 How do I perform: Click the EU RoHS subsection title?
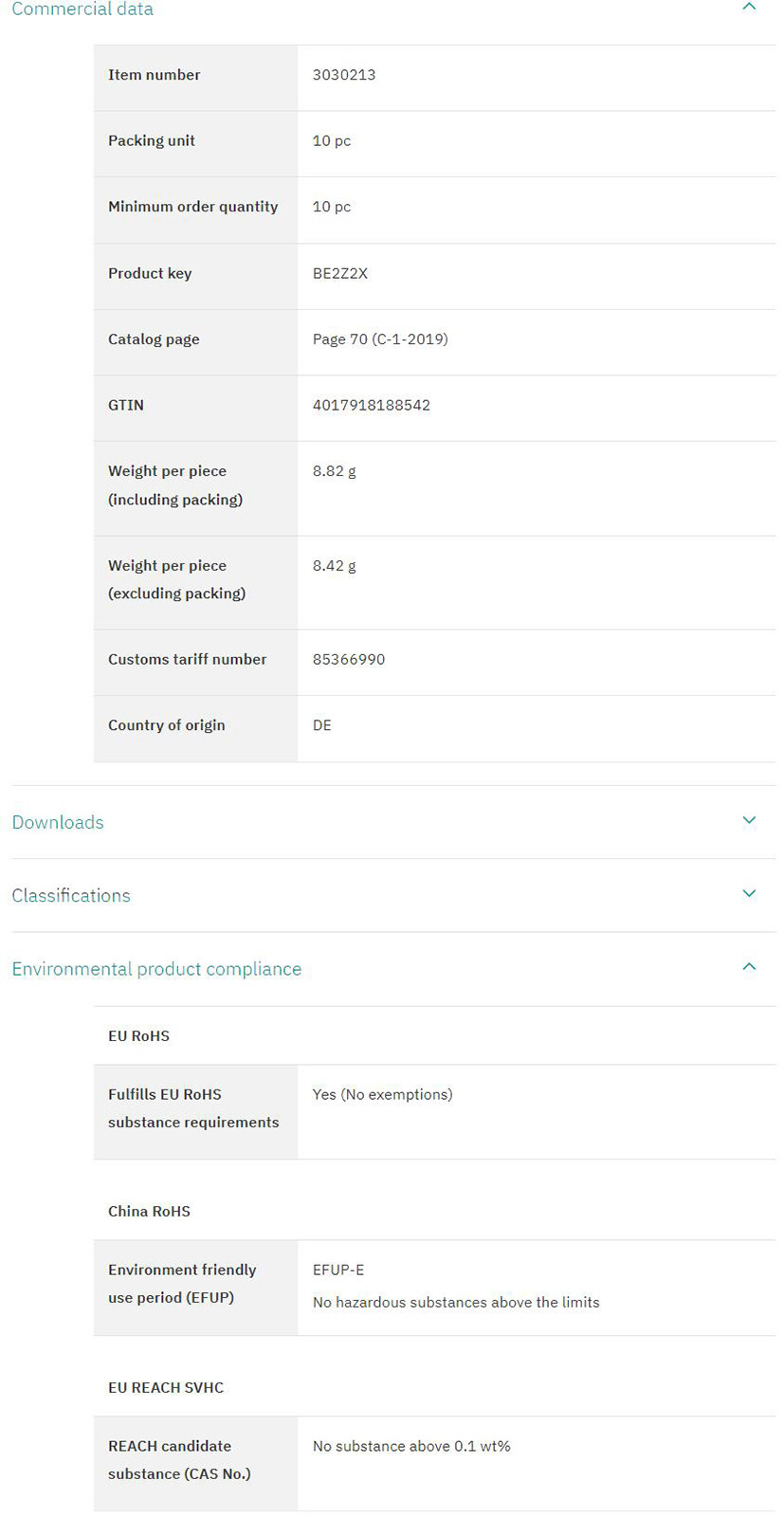138,1036
